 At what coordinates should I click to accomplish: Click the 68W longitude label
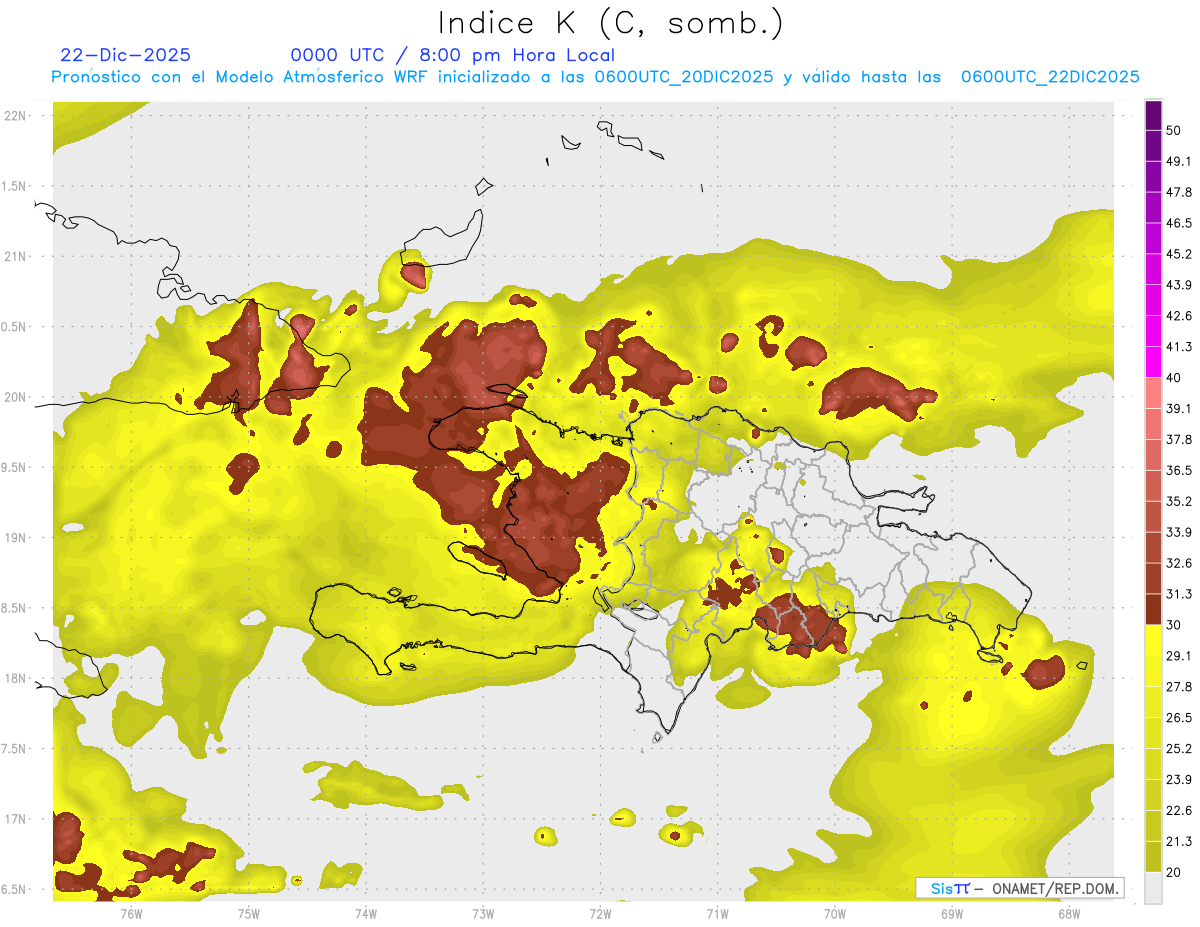click(x=1069, y=913)
